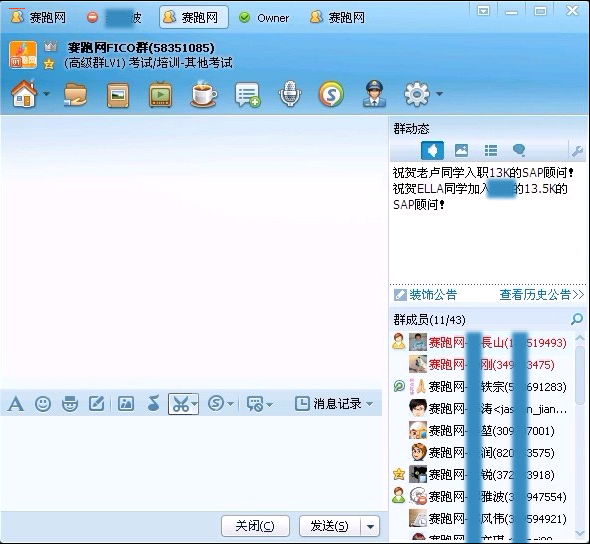Send an image using picture icon
Screen dimensions: 590x544
coord(126,404)
